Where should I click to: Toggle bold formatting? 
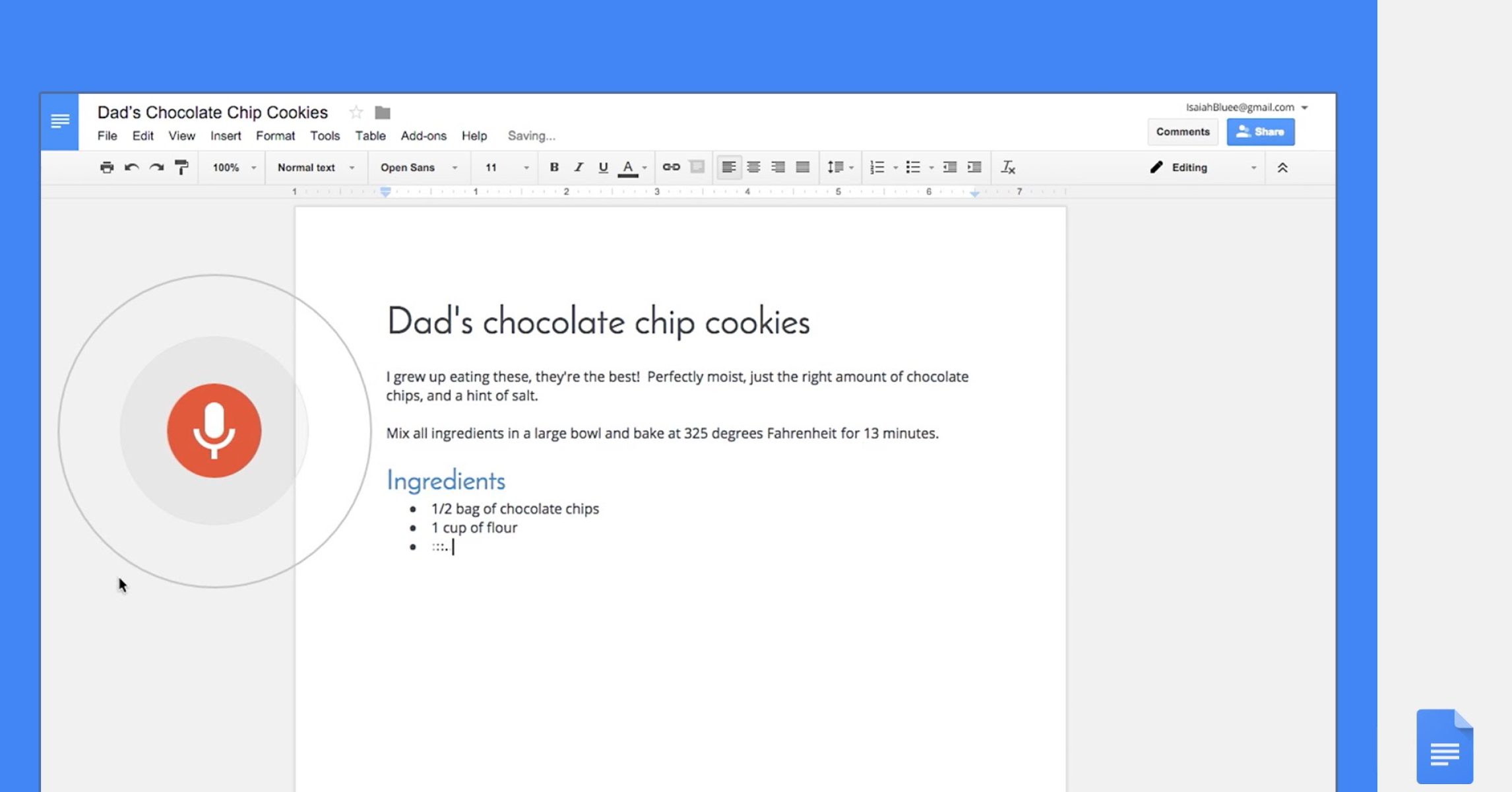pyautogui.click(x=554, y=168)
